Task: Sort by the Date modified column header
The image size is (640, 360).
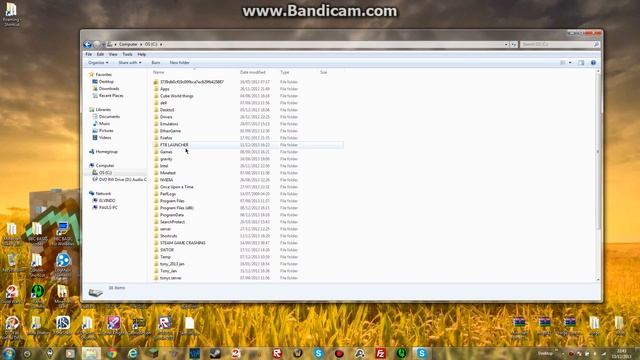Action: pyautogui.click(x=253, y=72)
